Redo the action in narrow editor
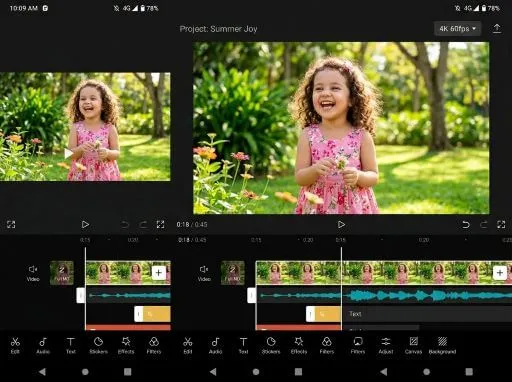 tap(143, 225)
